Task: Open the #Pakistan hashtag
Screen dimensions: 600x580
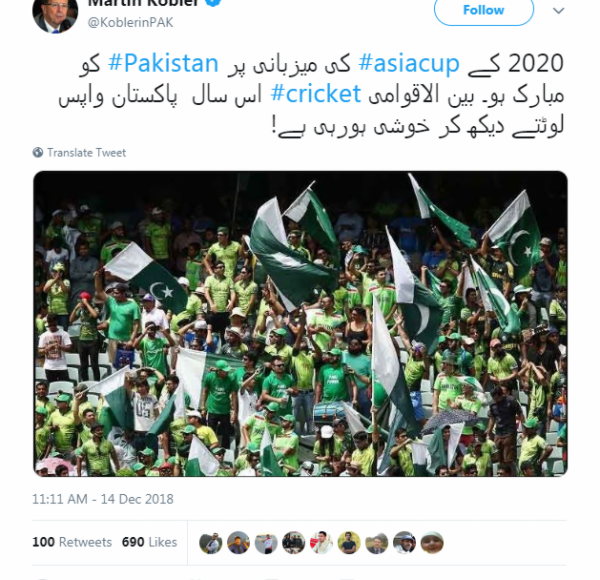Action: [163, 63]
